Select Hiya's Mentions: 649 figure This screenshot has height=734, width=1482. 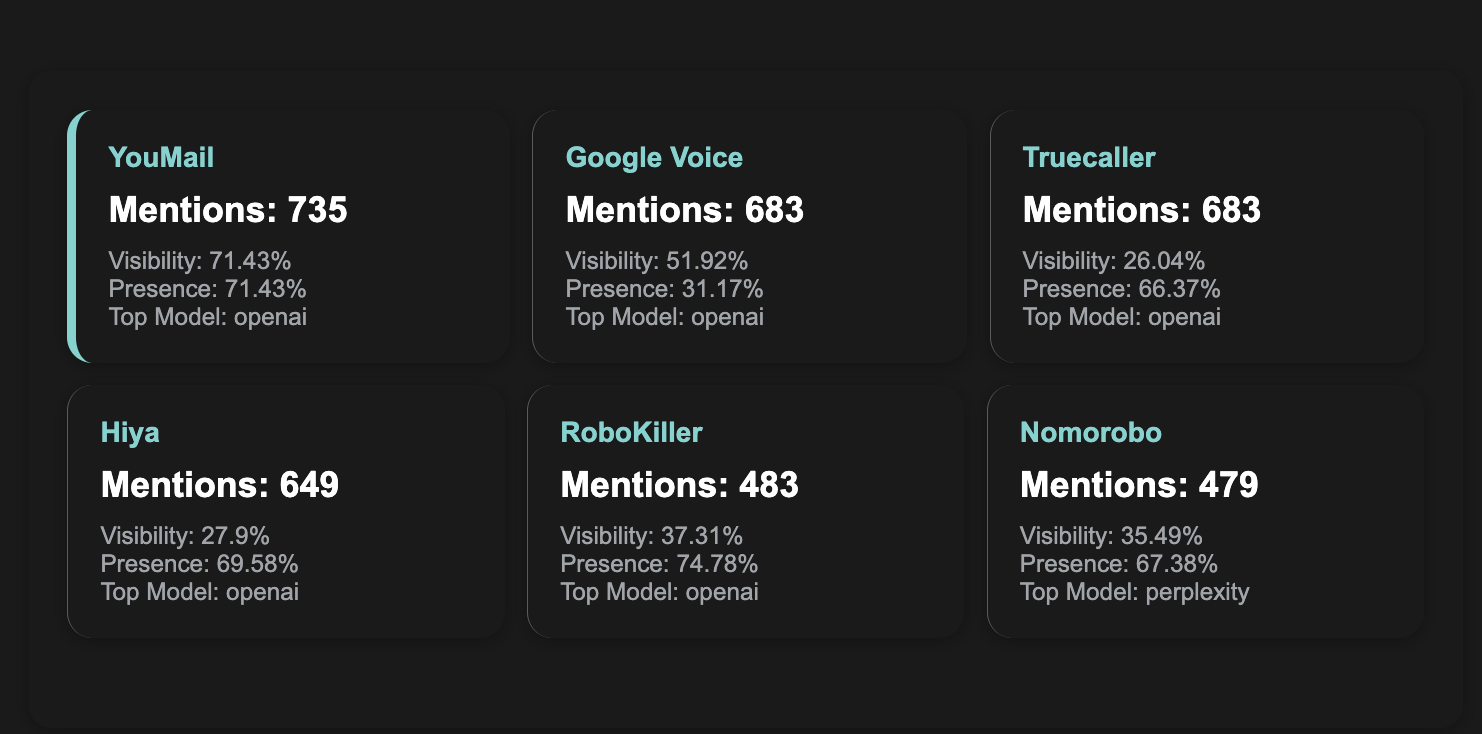click(220, 485)
